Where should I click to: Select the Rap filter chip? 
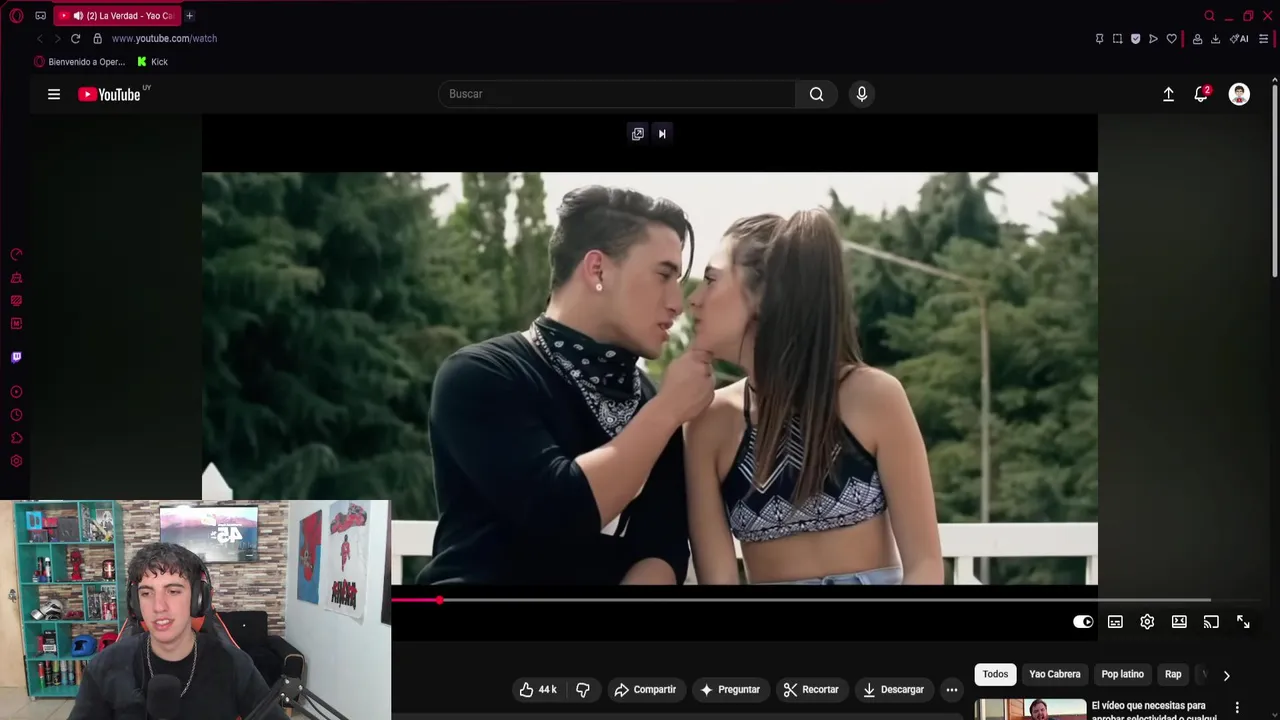1173,674
